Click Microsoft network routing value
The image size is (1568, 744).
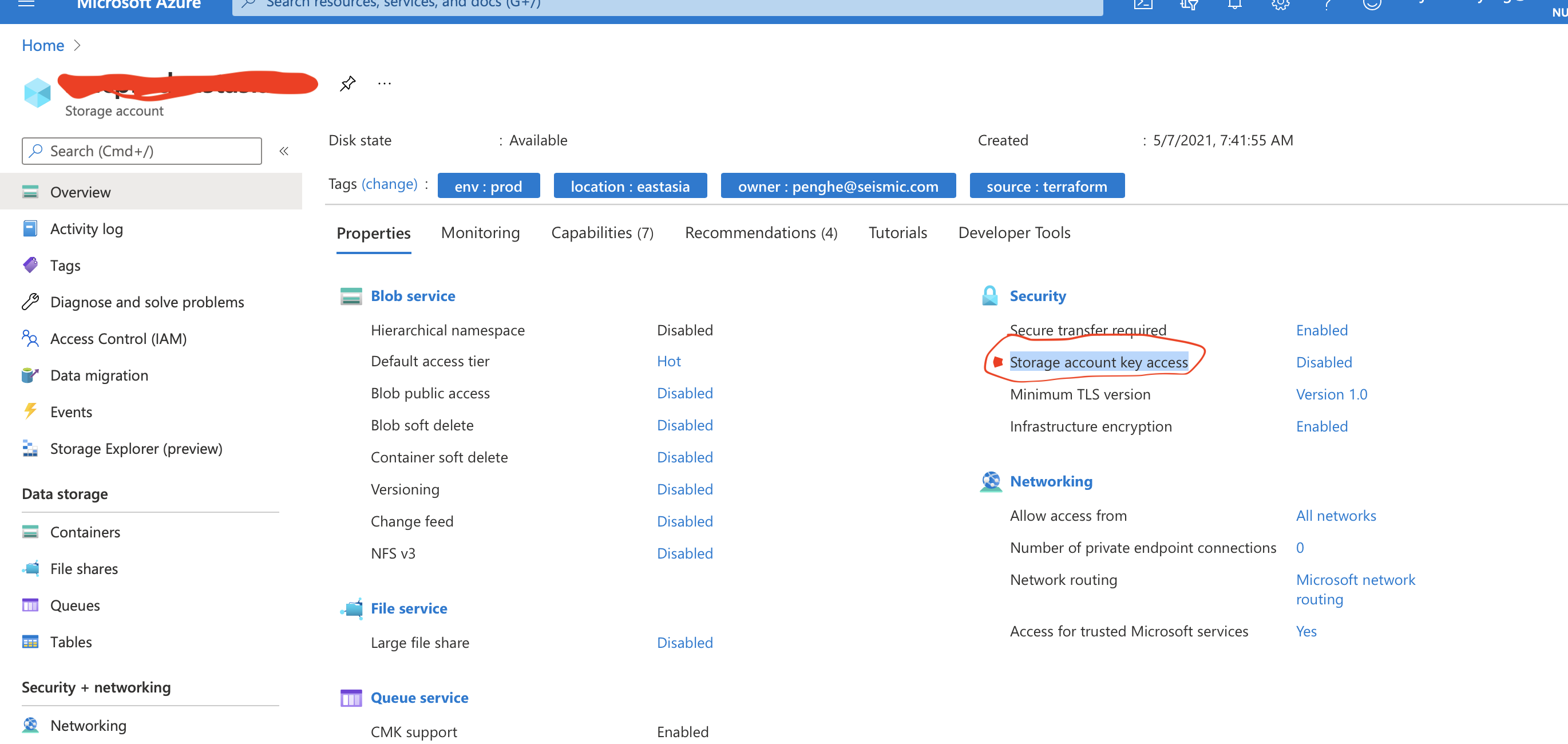click(1356, 589)
